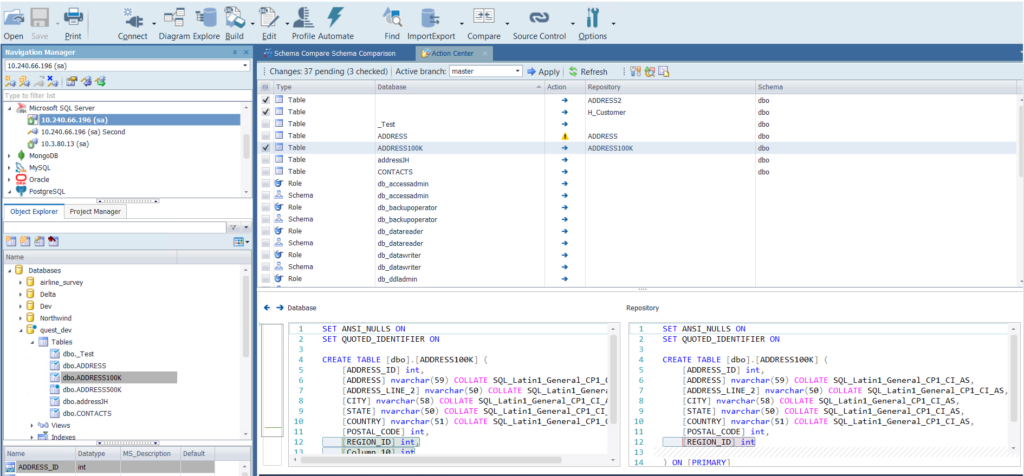Select dbo.ADDRESS500K table in tree
This screenshot has width=1024, height=476.
click(x=90, y=389)
